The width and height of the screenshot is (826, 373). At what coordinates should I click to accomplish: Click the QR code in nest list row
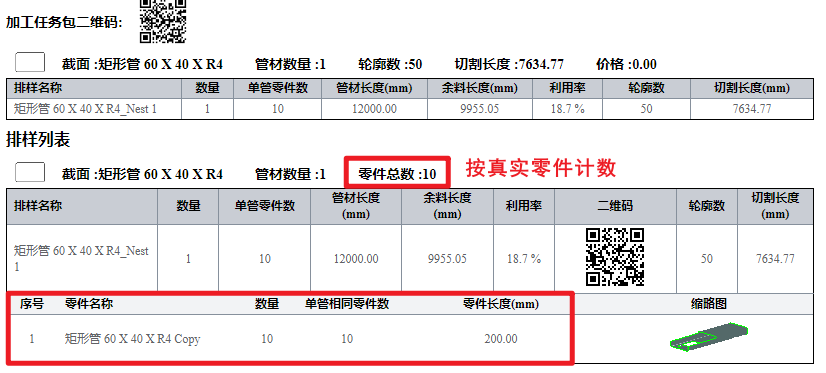tap(615, 257)
